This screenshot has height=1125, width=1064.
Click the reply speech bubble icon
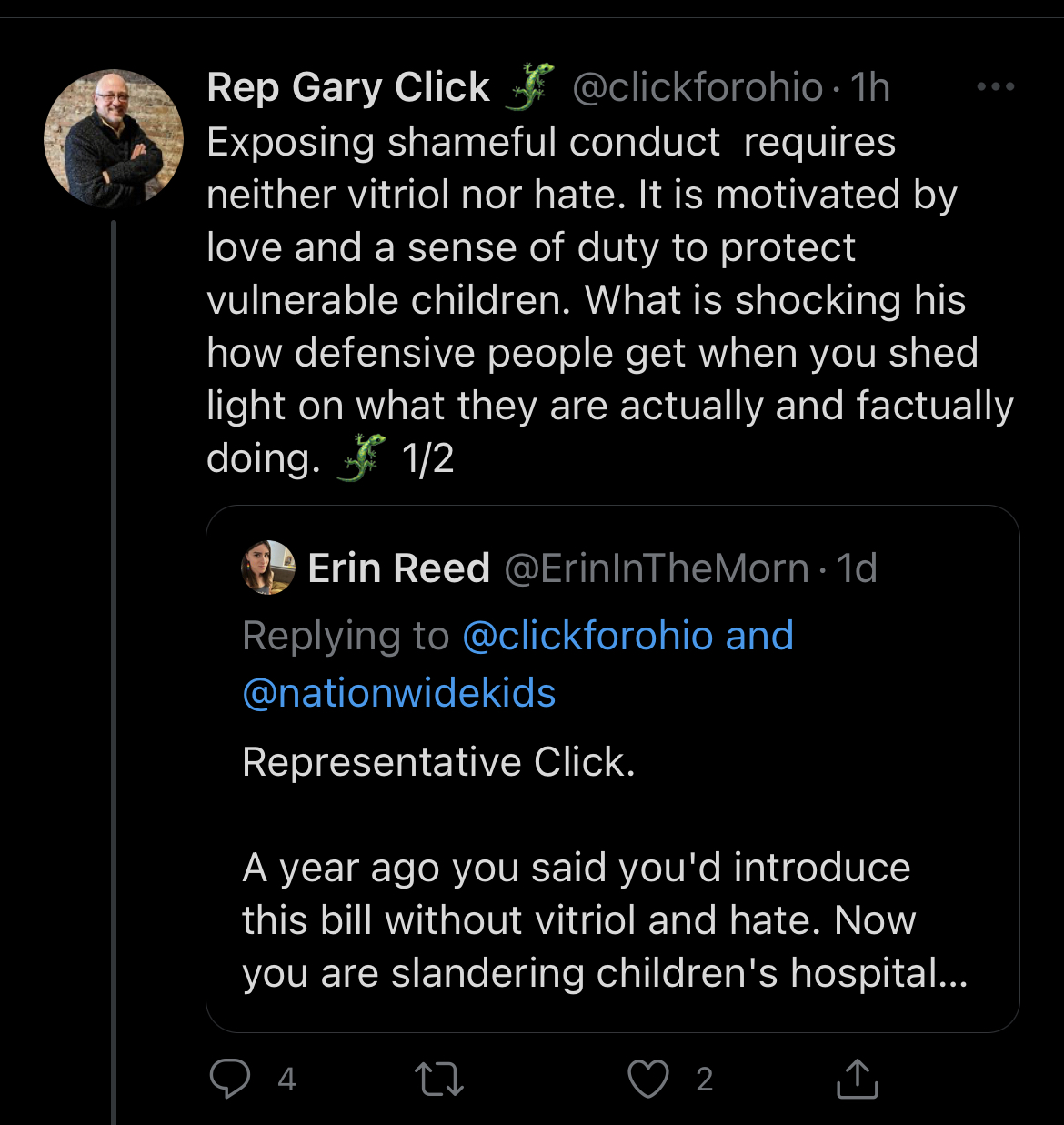click(229, 1080)
